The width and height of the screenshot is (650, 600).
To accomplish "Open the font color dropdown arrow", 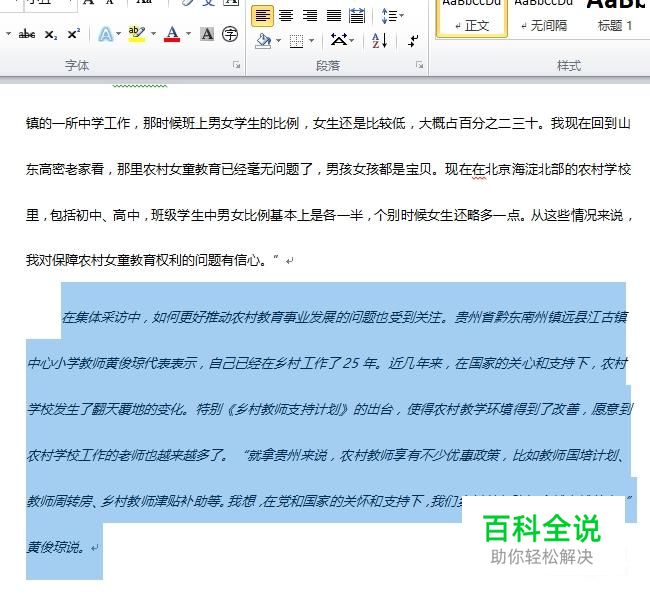I will (188, 34).
